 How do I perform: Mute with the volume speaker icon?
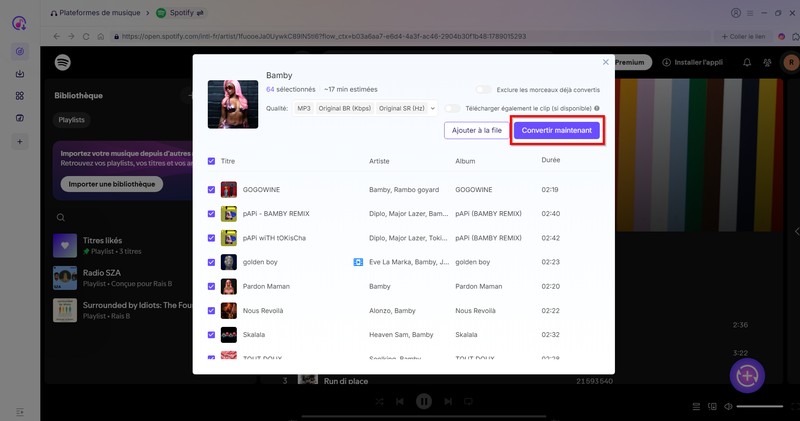click(x=728, y=406)
